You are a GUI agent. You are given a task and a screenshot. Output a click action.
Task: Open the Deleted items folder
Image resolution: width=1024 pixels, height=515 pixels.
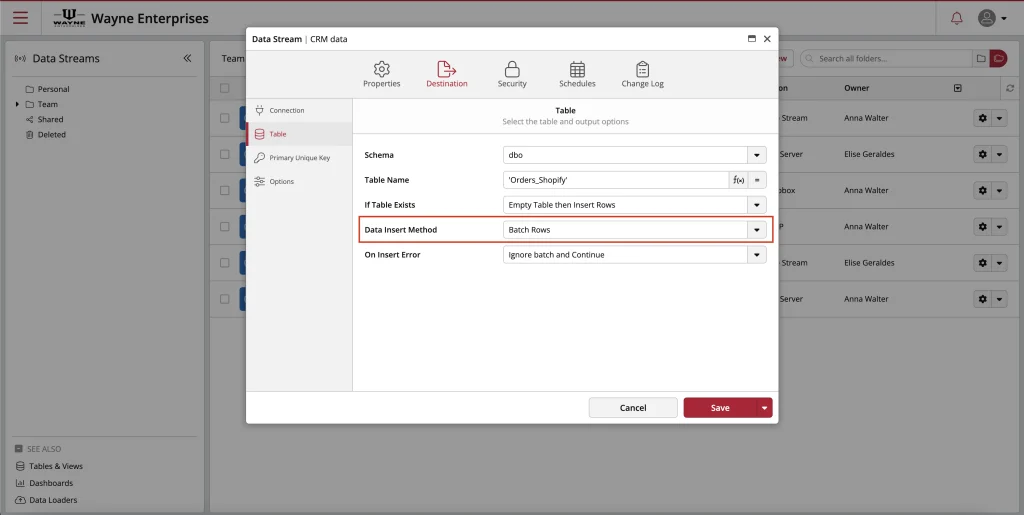(x=46, y=134)
